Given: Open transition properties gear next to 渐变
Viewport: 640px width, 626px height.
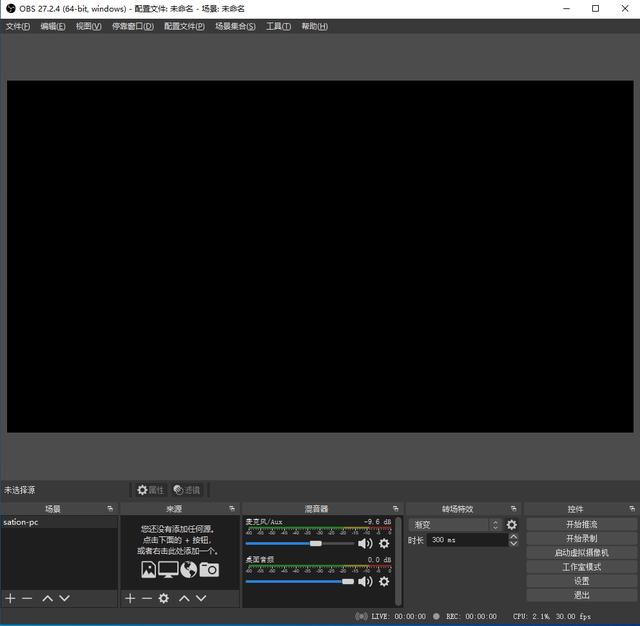Looking at the screenshot, I should point(512,525).
